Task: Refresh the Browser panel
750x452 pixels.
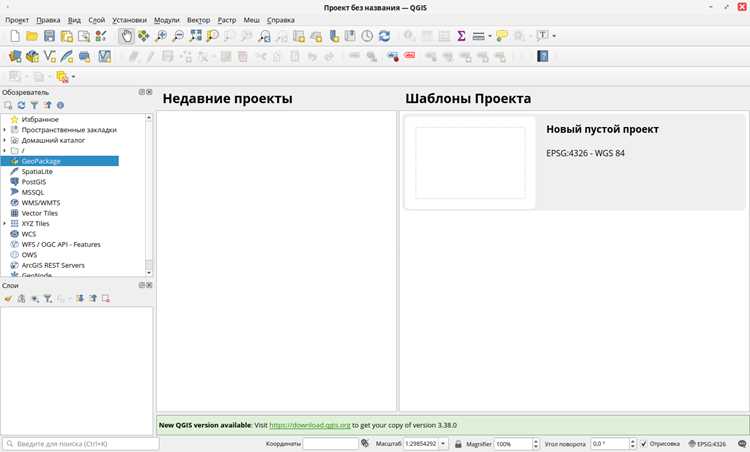Action: point(21,105)
